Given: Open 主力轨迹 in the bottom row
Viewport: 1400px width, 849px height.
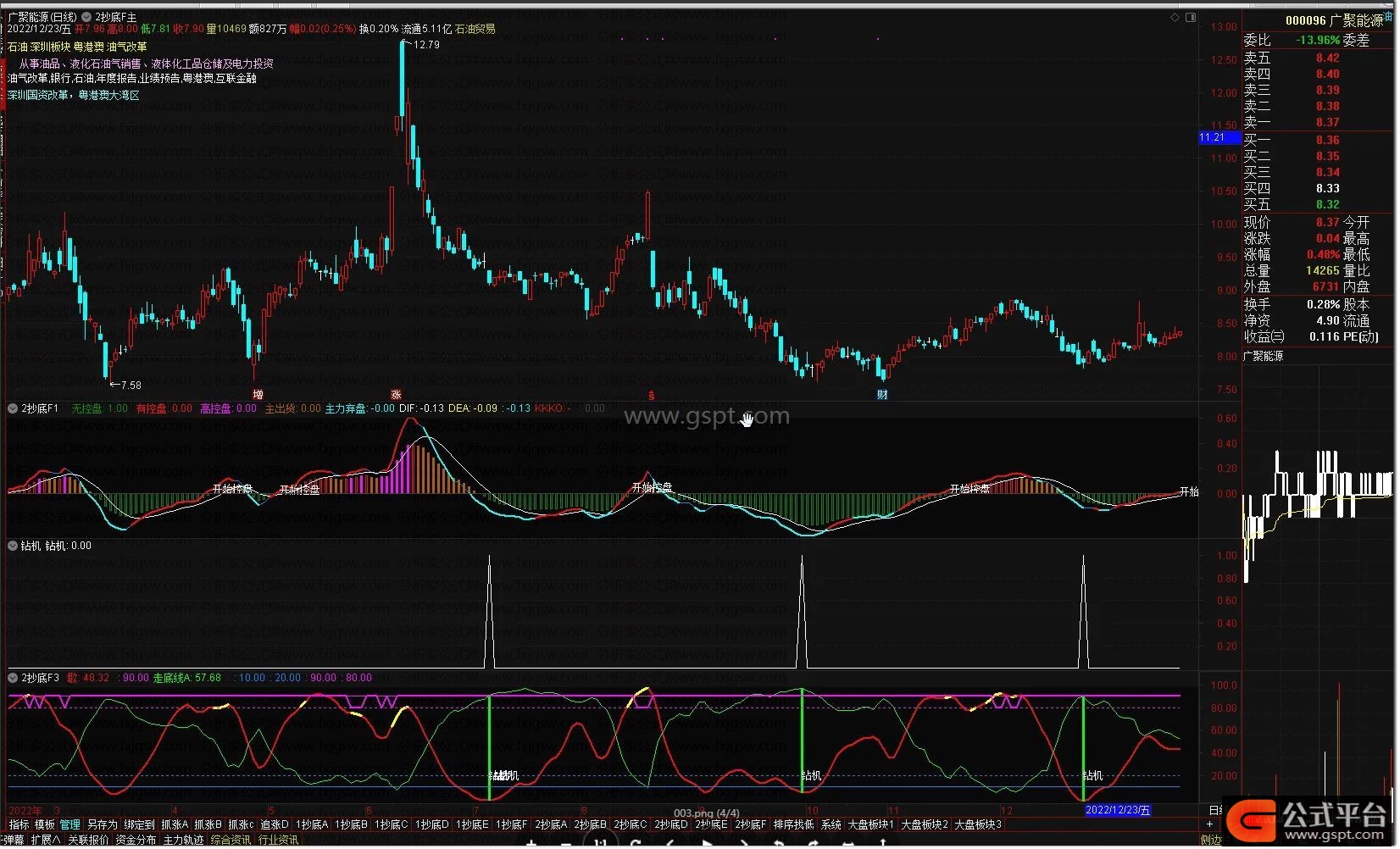Looking at the screenshot, I should coord(183,841).
